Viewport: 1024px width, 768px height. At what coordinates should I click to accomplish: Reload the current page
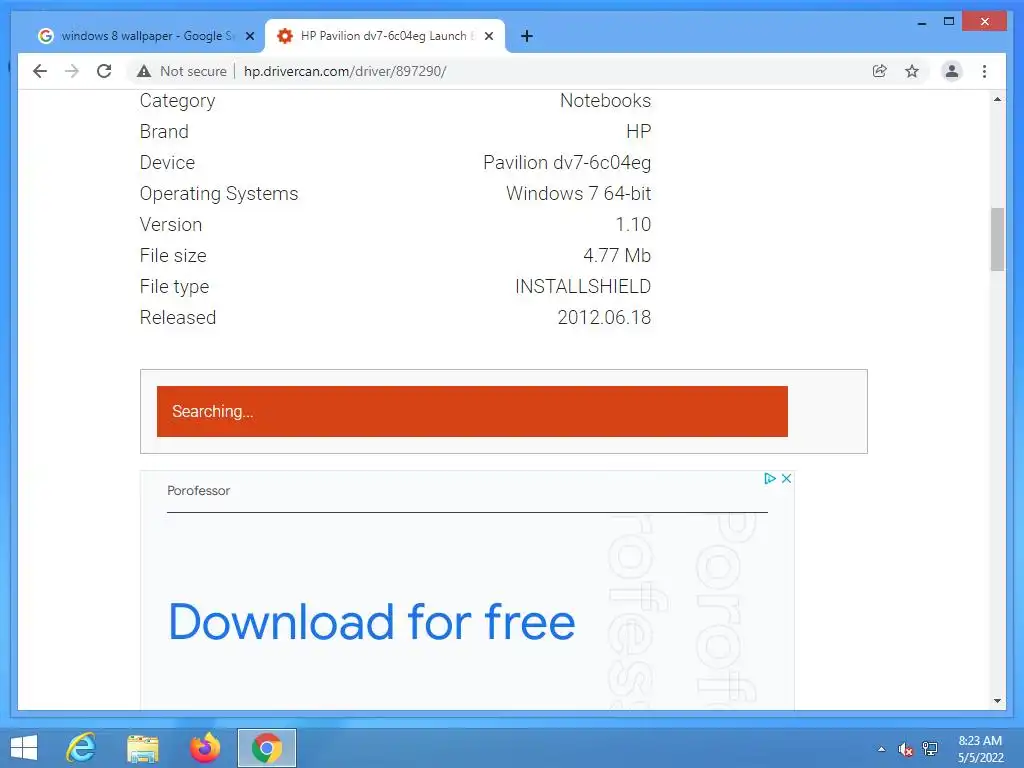pyautogui.click(x=104, y=71)
